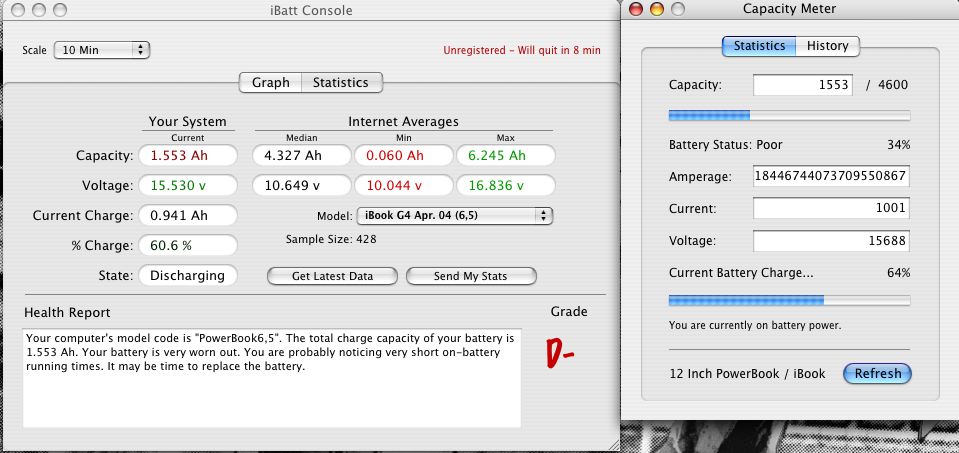Click the State value Discharging
Viewport: 959px width, 453px height.
[188, 276]
